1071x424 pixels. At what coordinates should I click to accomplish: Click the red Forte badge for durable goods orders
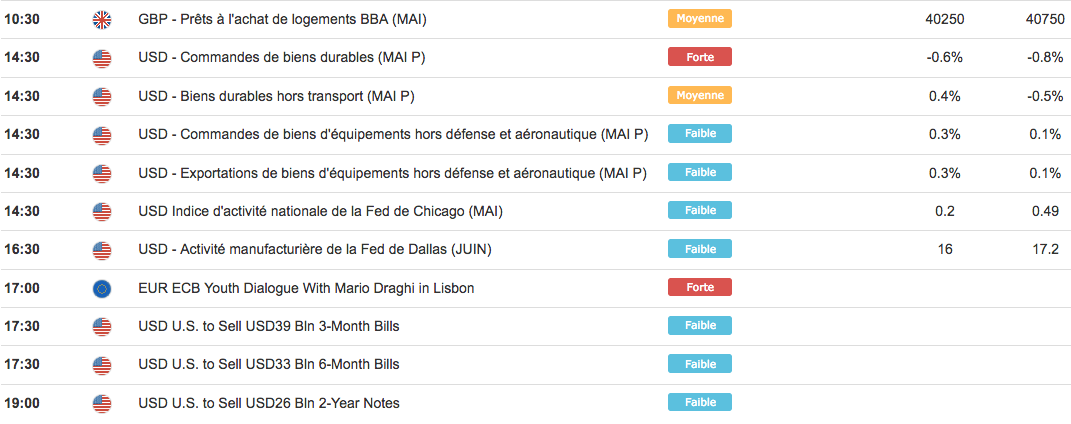tap(699, 57)
